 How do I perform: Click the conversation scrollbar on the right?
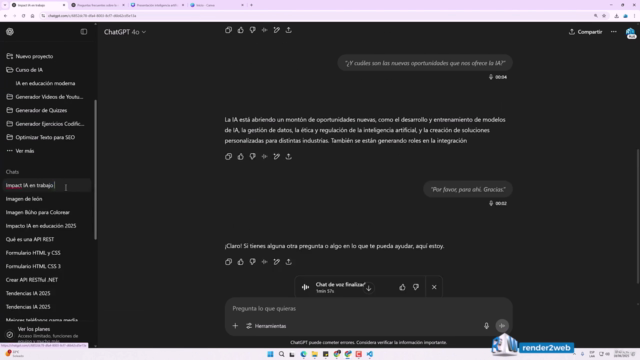point(638,216)
